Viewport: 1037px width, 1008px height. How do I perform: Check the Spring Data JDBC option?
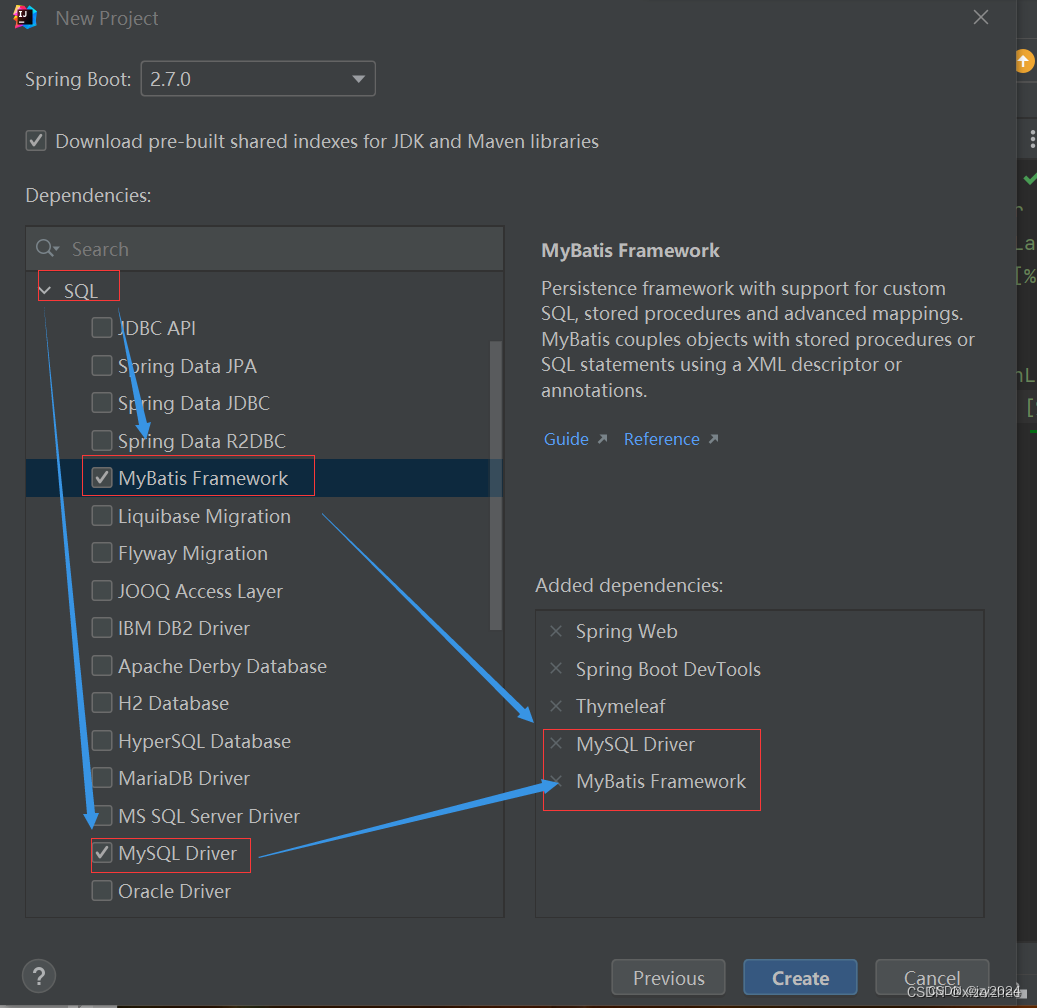click(102, 403)
